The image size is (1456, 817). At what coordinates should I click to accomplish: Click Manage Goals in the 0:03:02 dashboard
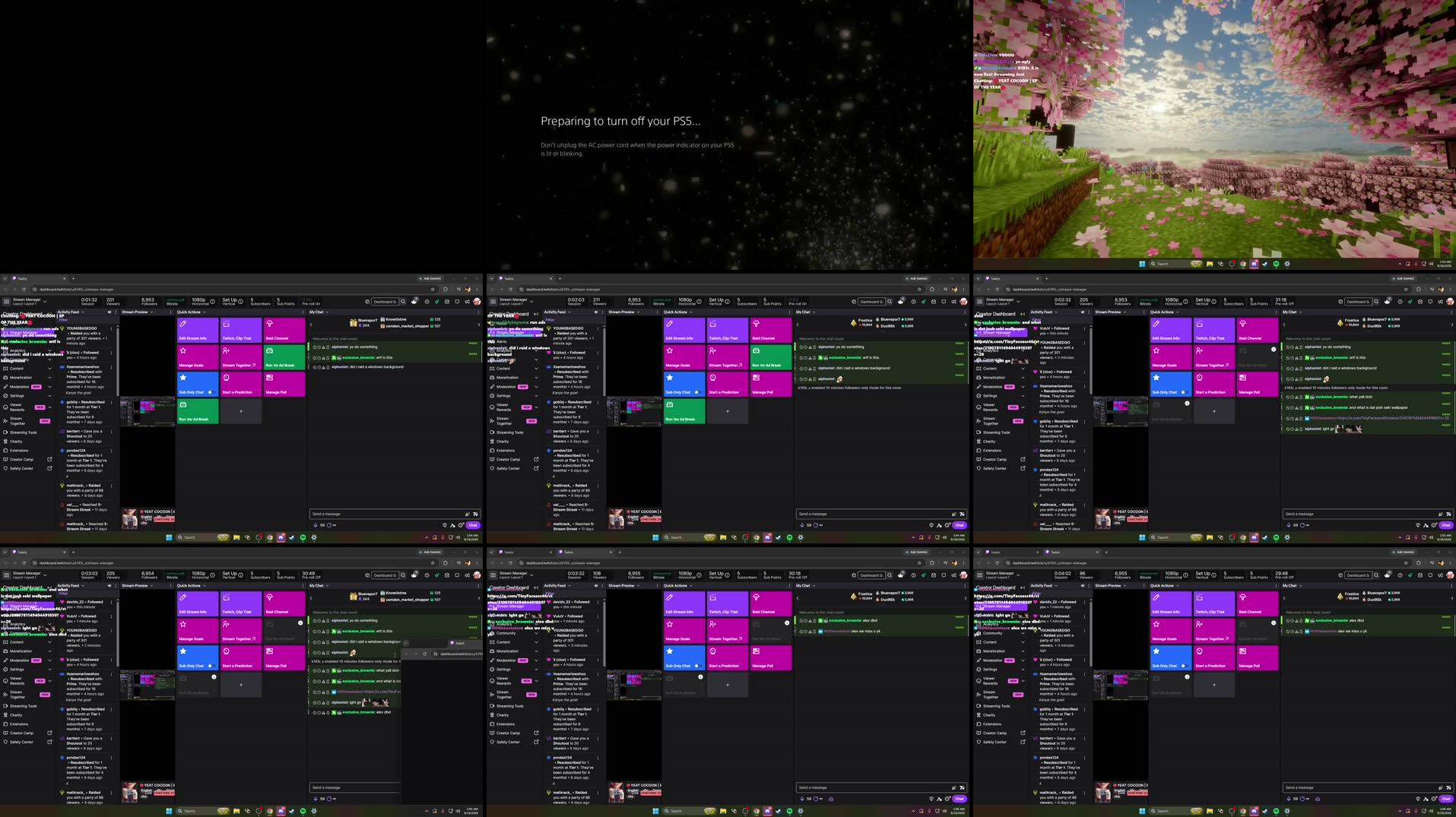tap(198, 630)
